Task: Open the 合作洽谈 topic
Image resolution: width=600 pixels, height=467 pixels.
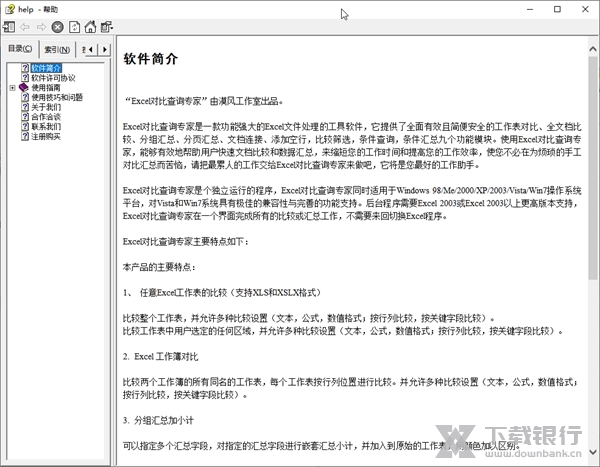Action: pos(46,117)
